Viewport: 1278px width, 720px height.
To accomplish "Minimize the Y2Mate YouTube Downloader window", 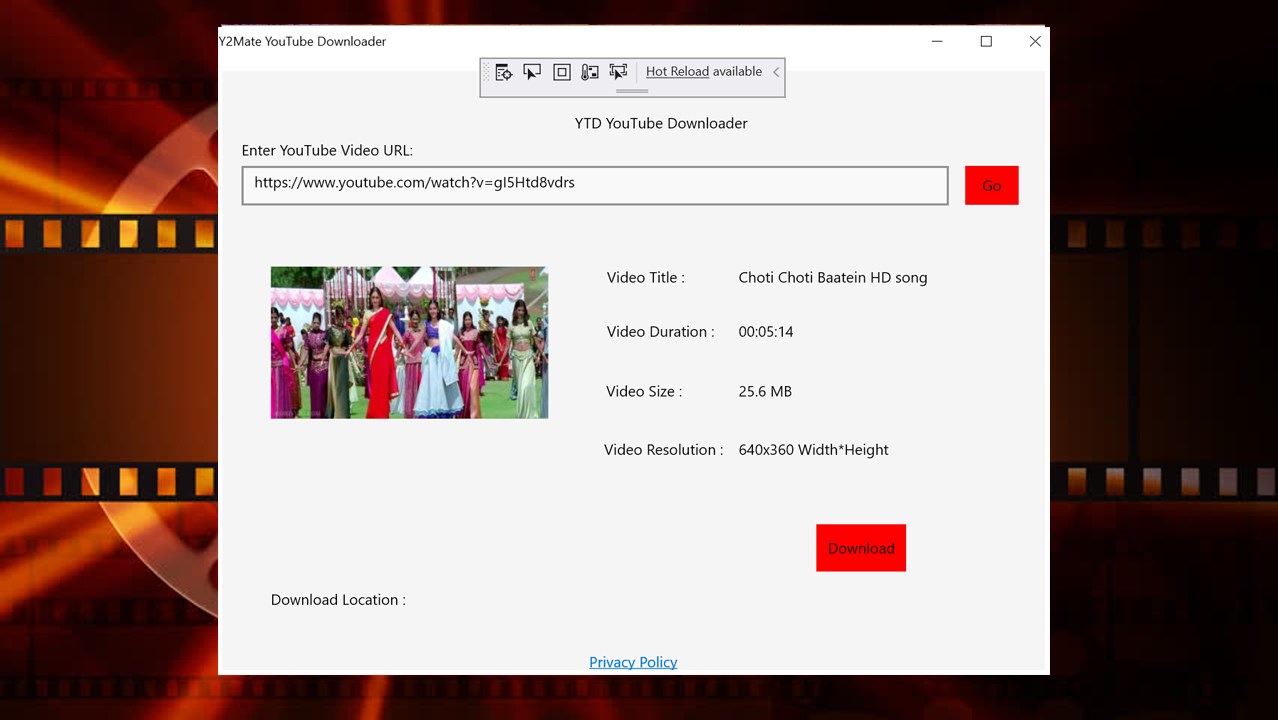I will pos(937,41).
